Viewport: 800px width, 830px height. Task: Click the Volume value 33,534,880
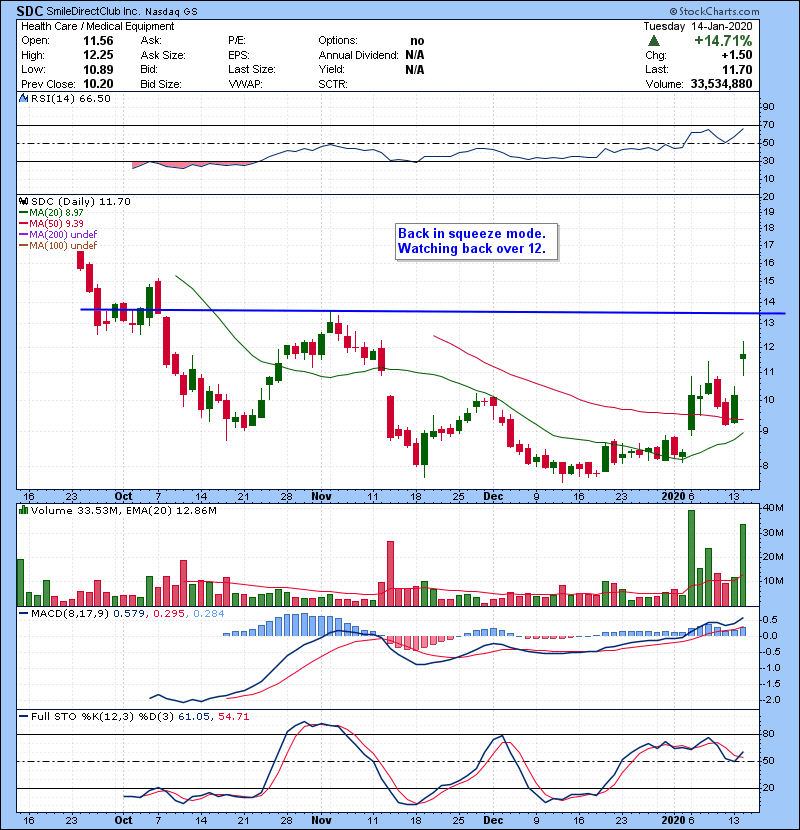[x=721, y=84]
